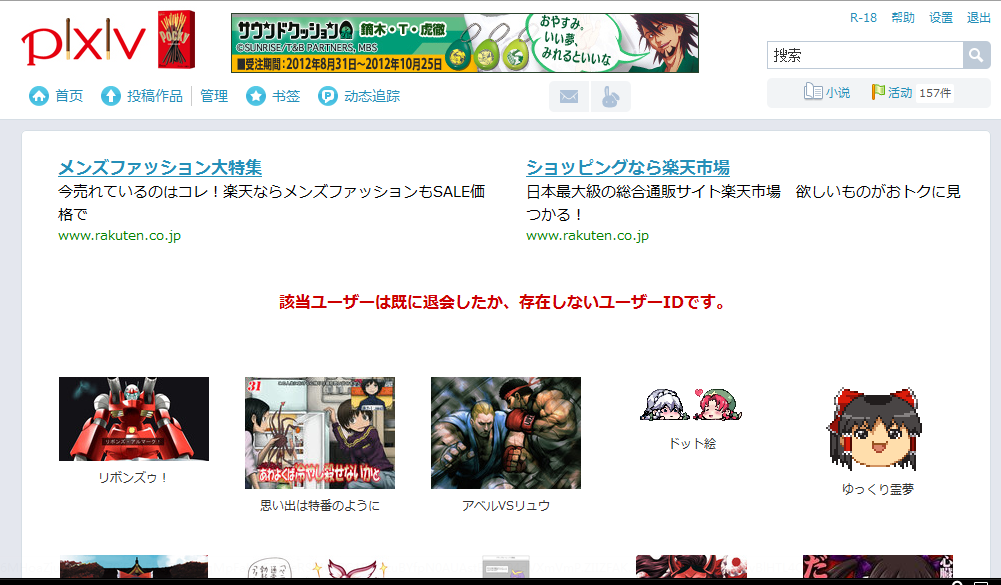Click the rabbit icon button
The width and height of the screenshot is (1001, 585).
click(611, 96)
